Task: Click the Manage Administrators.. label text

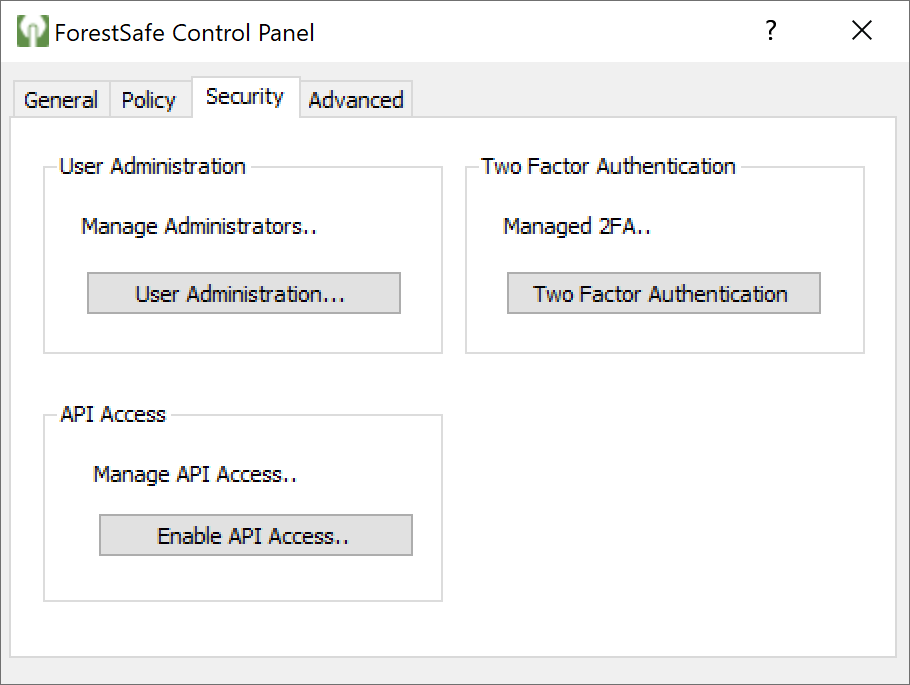Action: (x=199, y=227)
